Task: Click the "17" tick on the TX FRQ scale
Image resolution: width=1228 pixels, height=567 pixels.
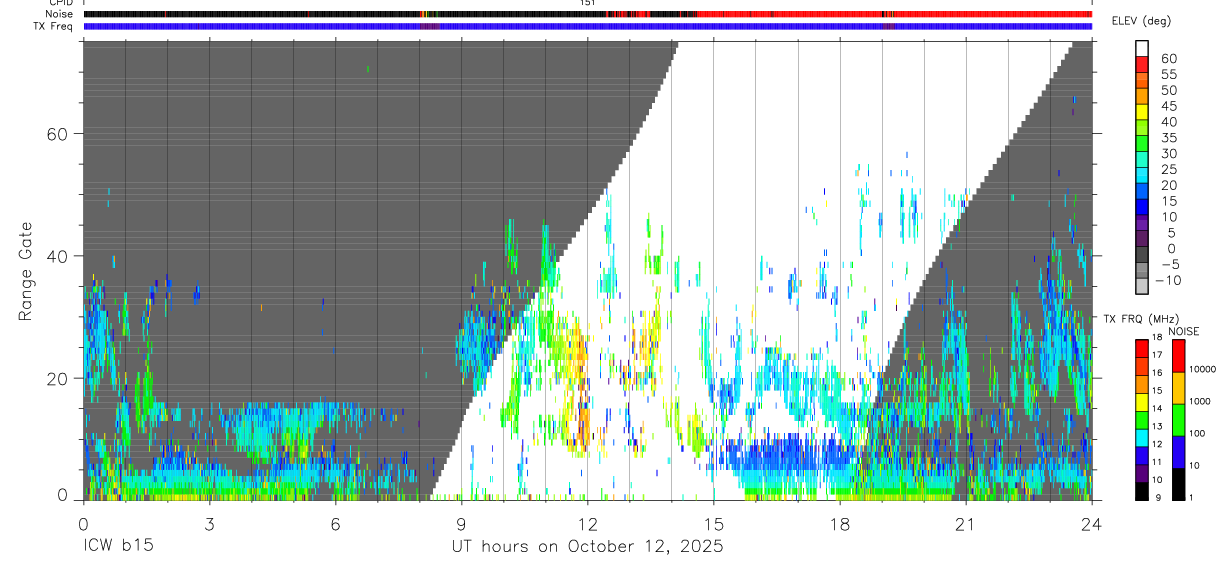Action: 1157,355
